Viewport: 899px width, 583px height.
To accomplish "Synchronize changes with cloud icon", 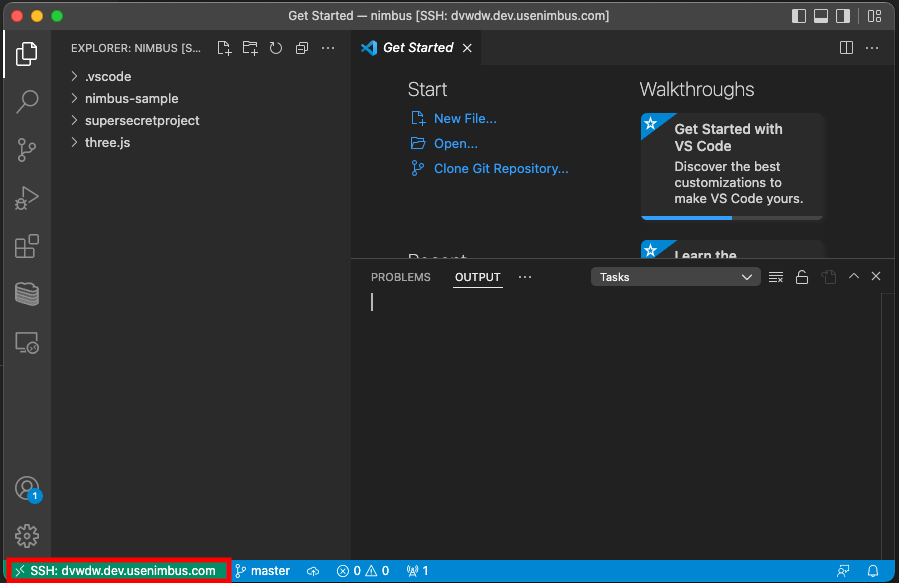I will click(313, 571).
